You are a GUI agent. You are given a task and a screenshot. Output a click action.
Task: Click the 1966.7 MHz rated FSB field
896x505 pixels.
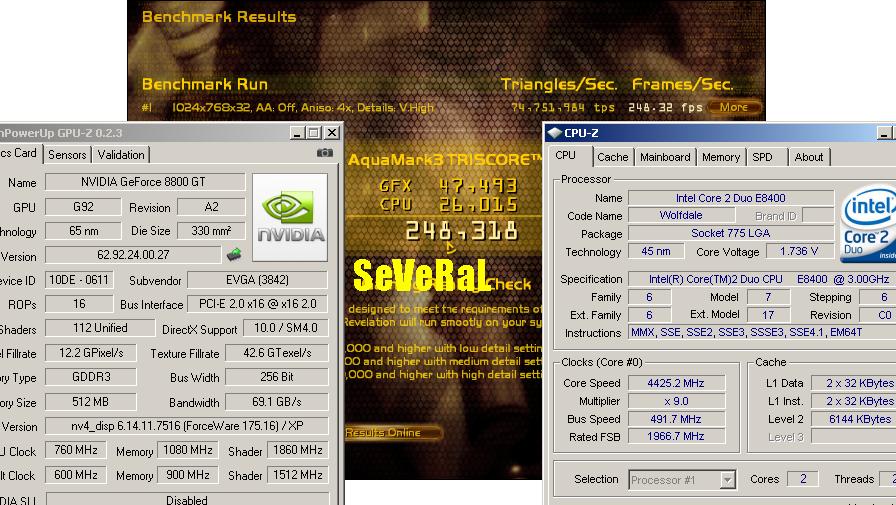(677, 436)
